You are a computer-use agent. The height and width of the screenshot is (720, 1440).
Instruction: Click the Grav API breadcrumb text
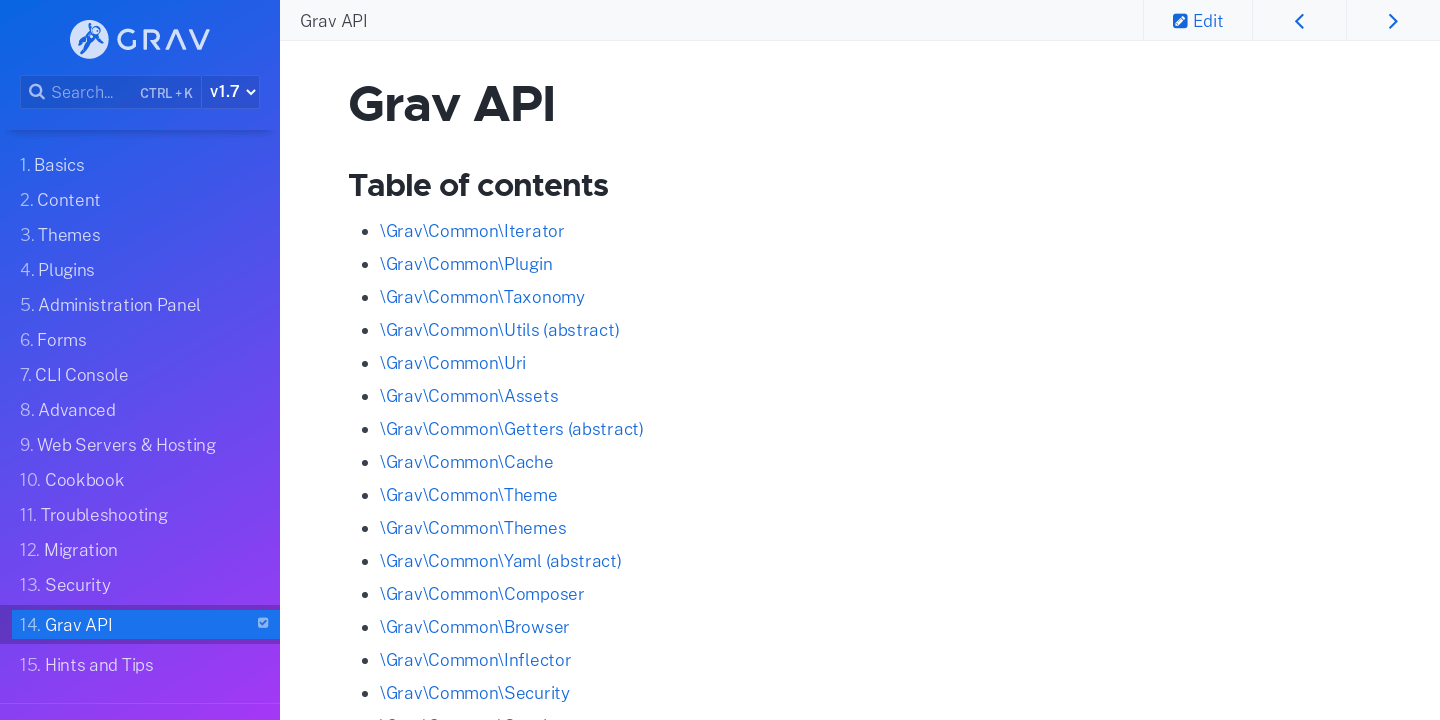(334, 21)
